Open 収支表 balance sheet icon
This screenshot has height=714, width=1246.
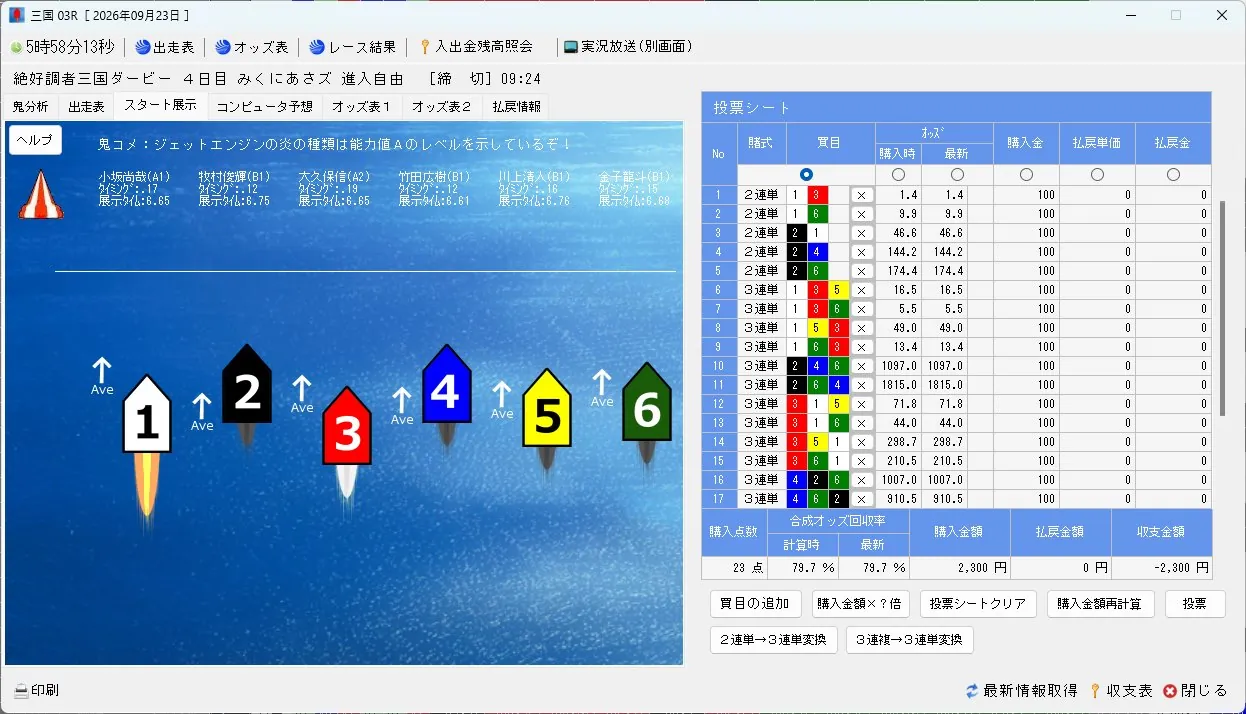point(1095,691)
